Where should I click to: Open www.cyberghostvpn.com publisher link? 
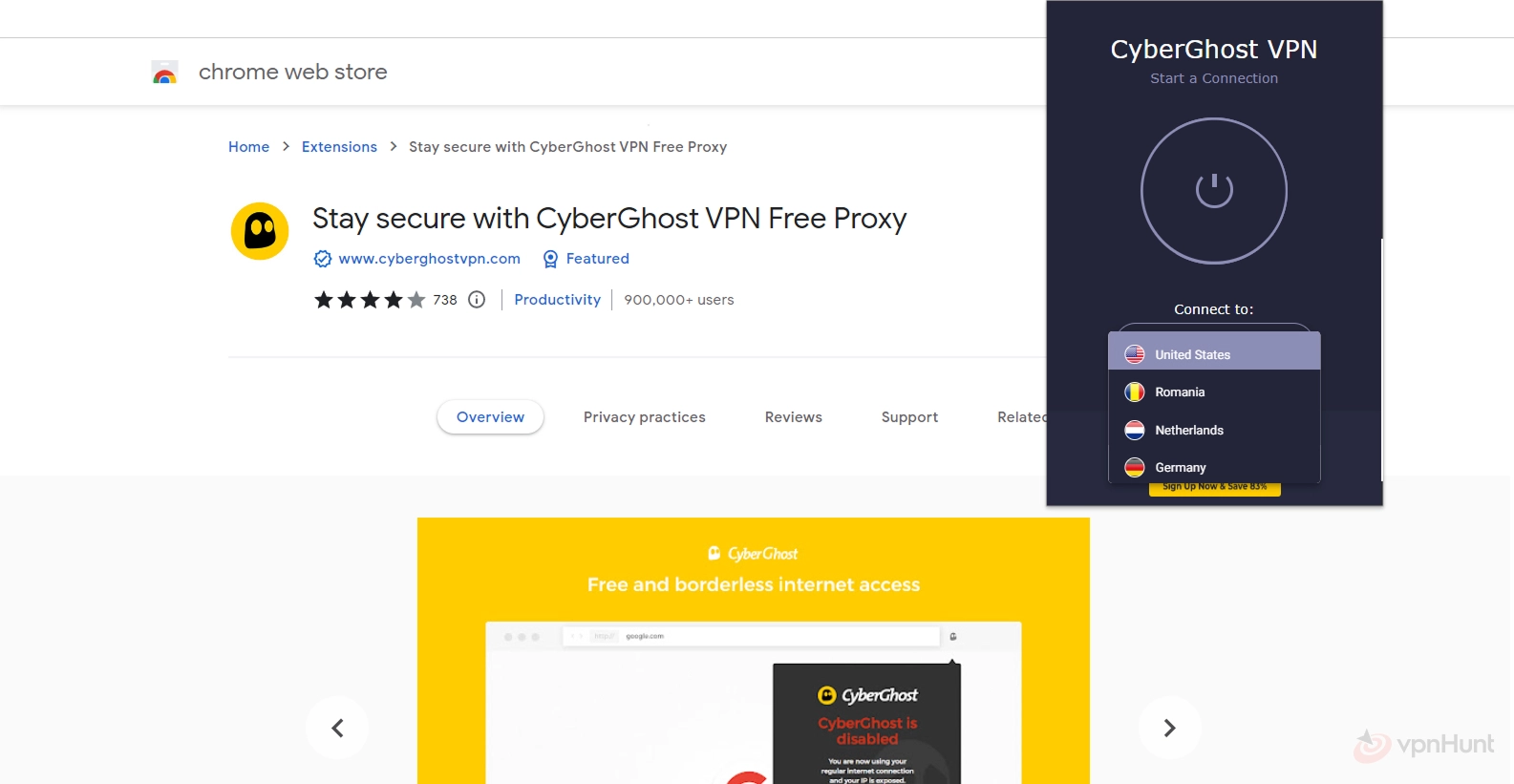point(429,259)
